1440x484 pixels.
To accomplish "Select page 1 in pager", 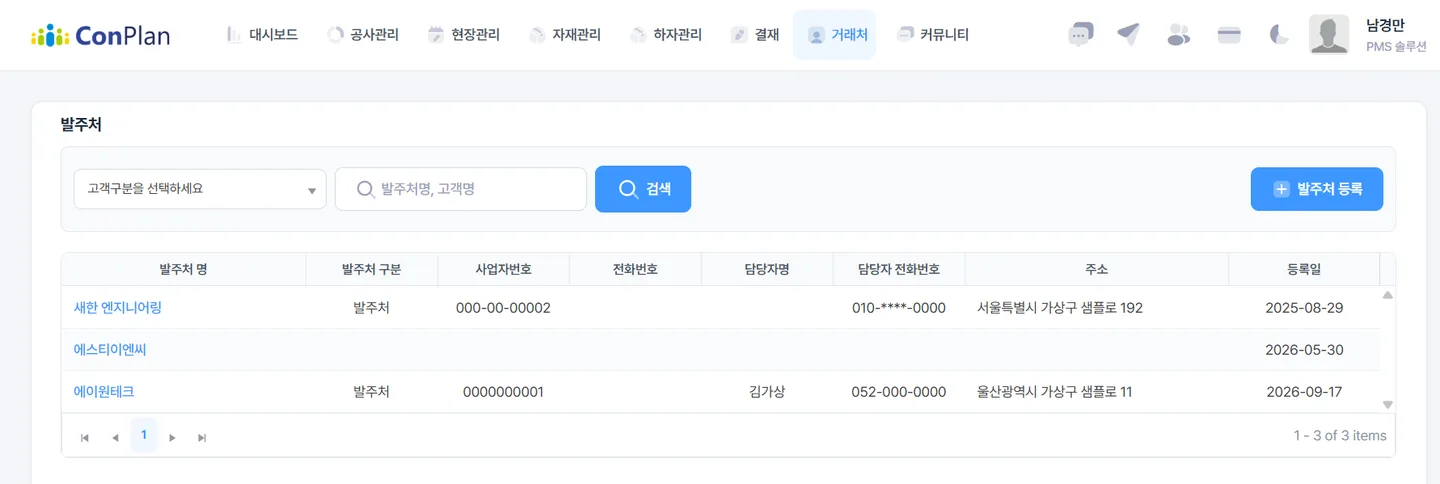I will 144,435.
